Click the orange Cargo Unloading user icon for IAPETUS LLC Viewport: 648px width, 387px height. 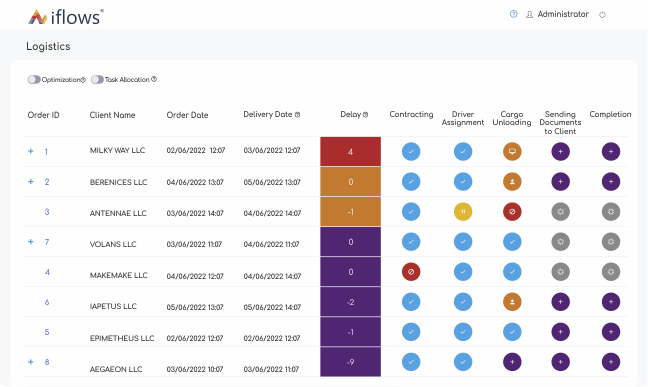click(x=512, y=302)
